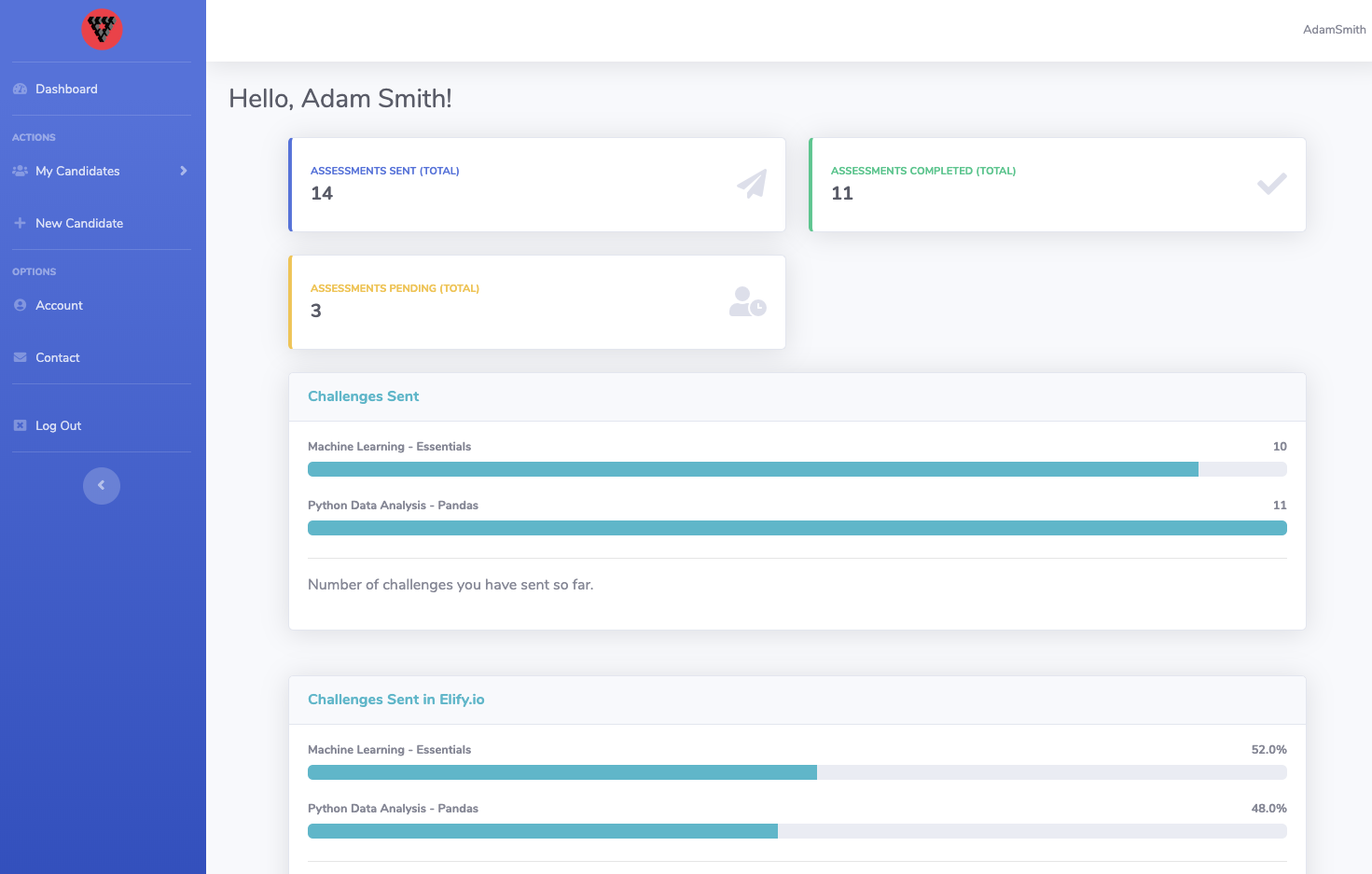Viewport: 1372px width, 874px height.
Task: Click the Contact envelope icon
Action: click(21, 358)
